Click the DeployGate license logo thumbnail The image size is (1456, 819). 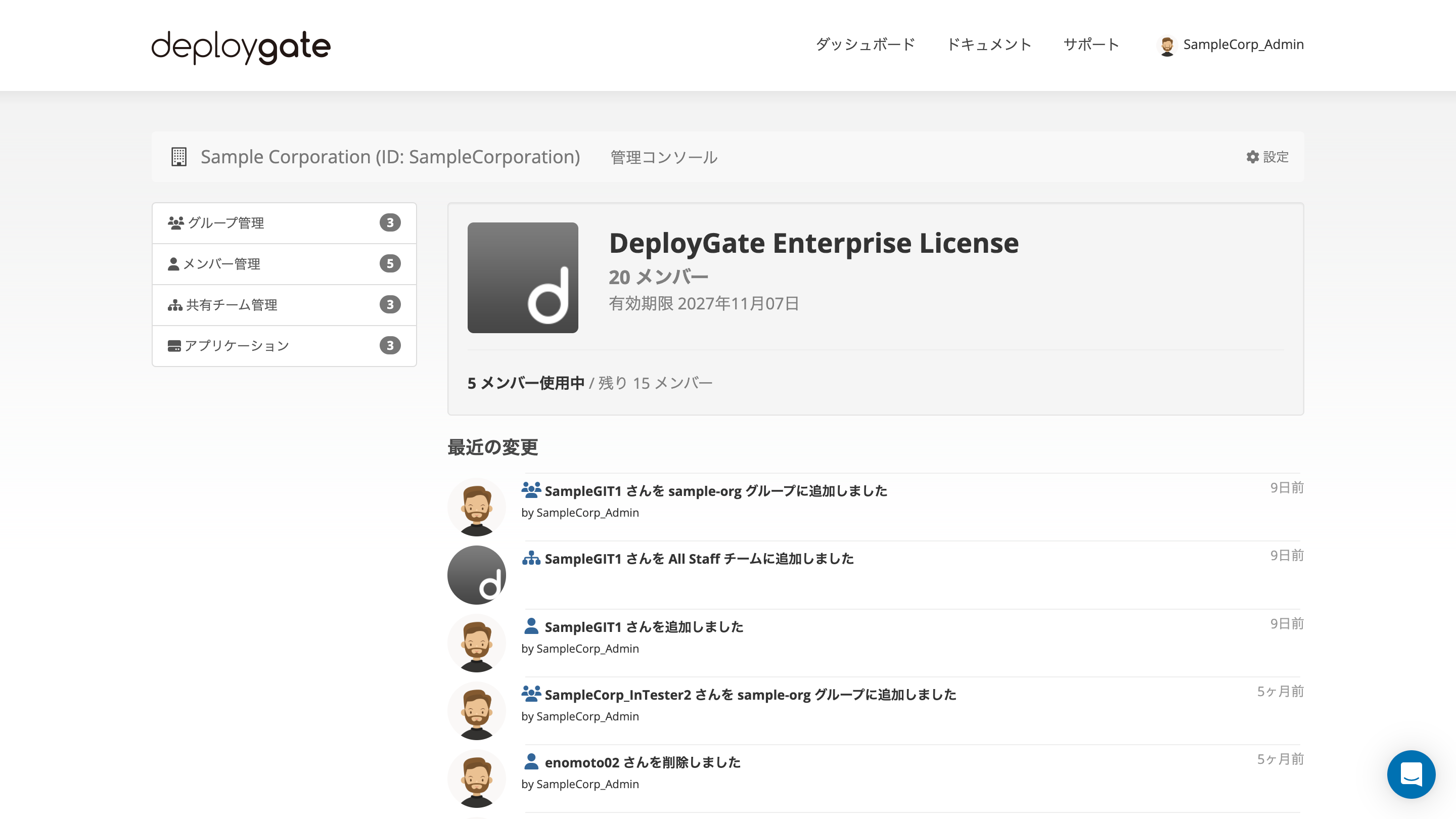pyautogui.click(x=523, y=278)
